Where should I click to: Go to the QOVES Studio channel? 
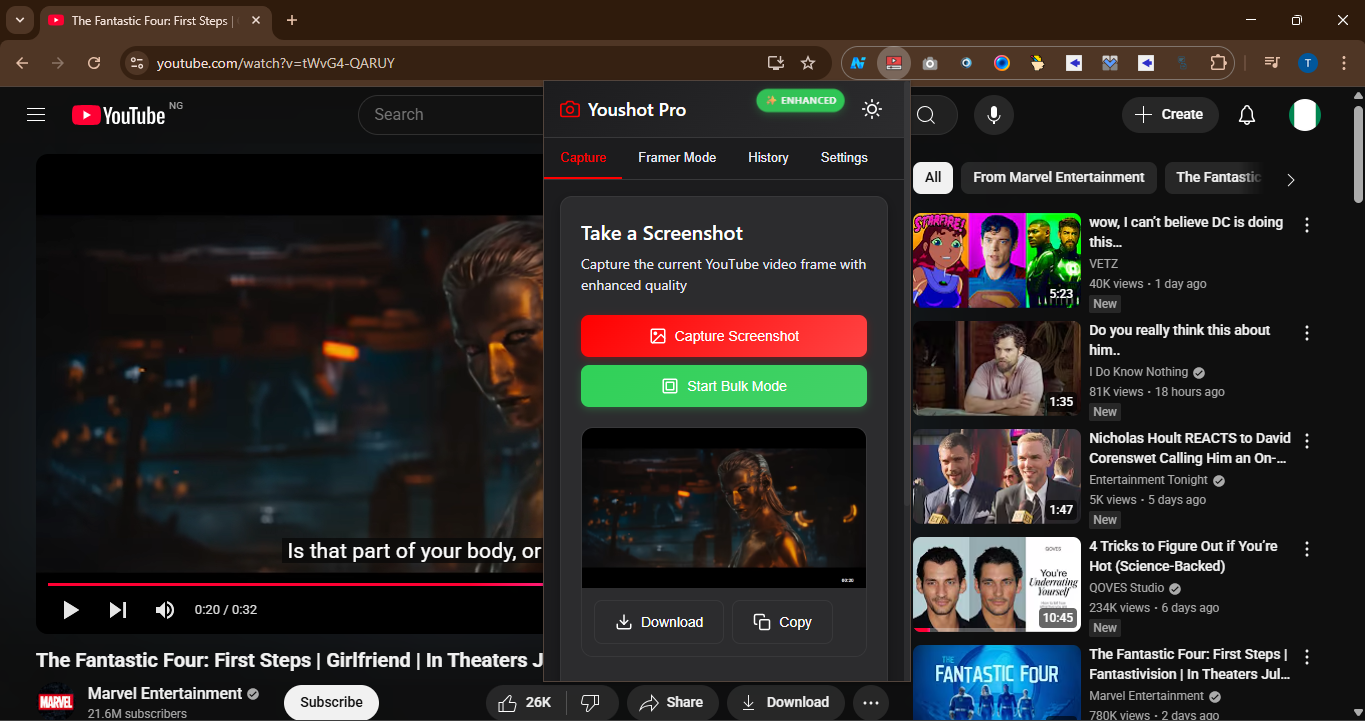(x=1127, y=588)
